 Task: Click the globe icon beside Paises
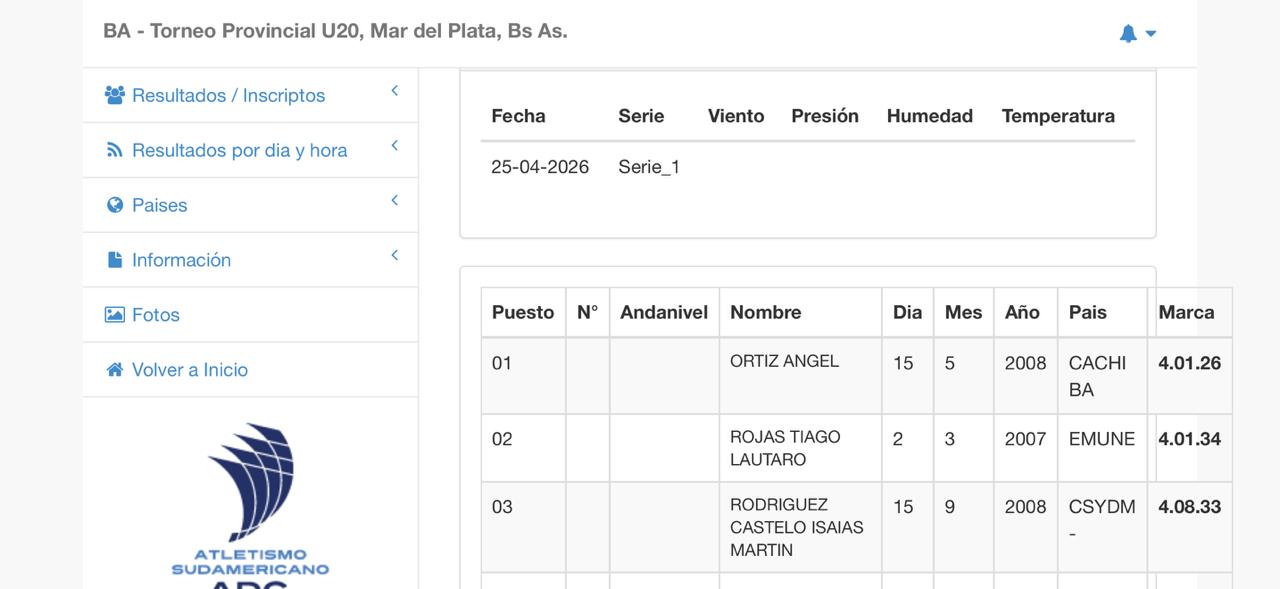115,205
